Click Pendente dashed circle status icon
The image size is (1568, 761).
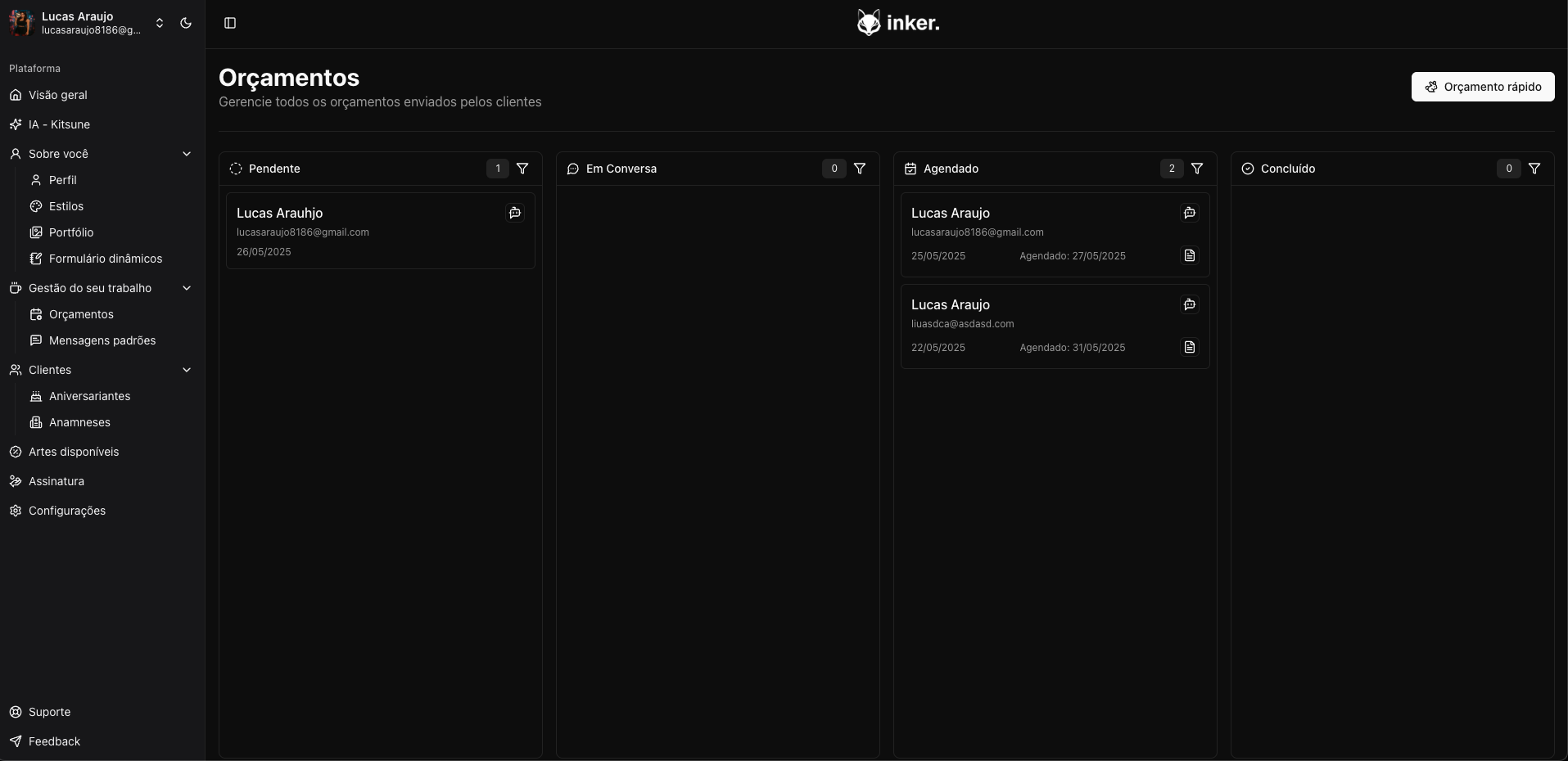tap(236, 169)
